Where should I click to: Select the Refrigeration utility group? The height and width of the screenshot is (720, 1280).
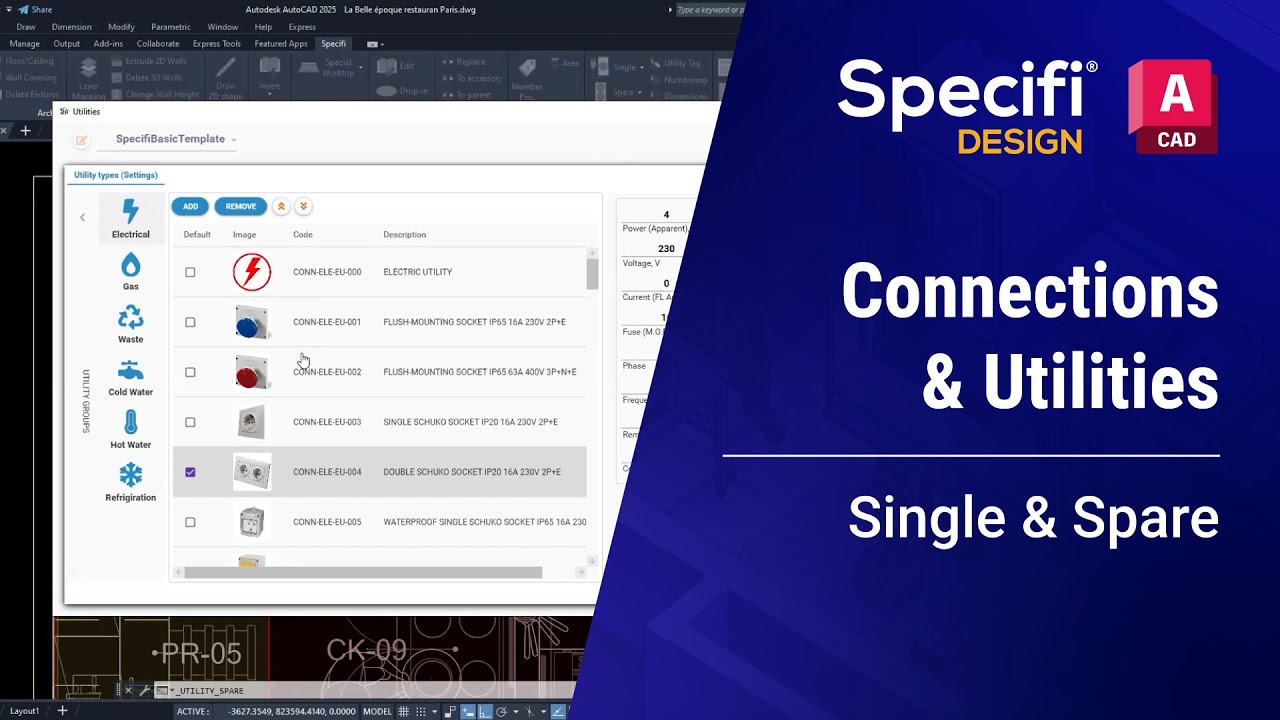130,482
